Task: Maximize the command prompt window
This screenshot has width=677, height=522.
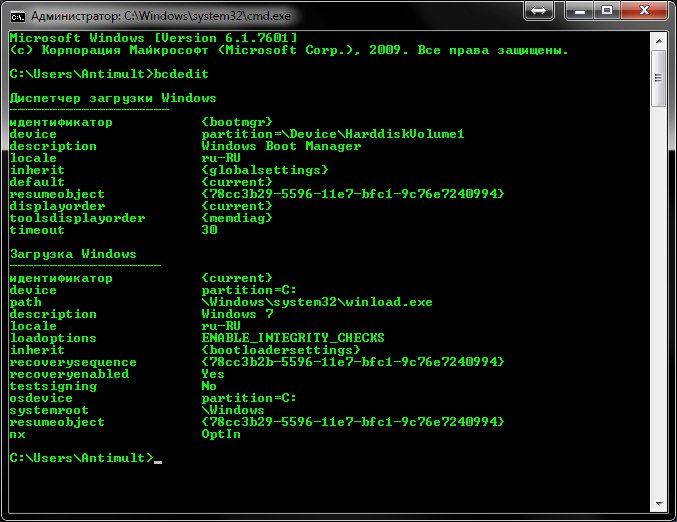Action: tap(607, 10)
